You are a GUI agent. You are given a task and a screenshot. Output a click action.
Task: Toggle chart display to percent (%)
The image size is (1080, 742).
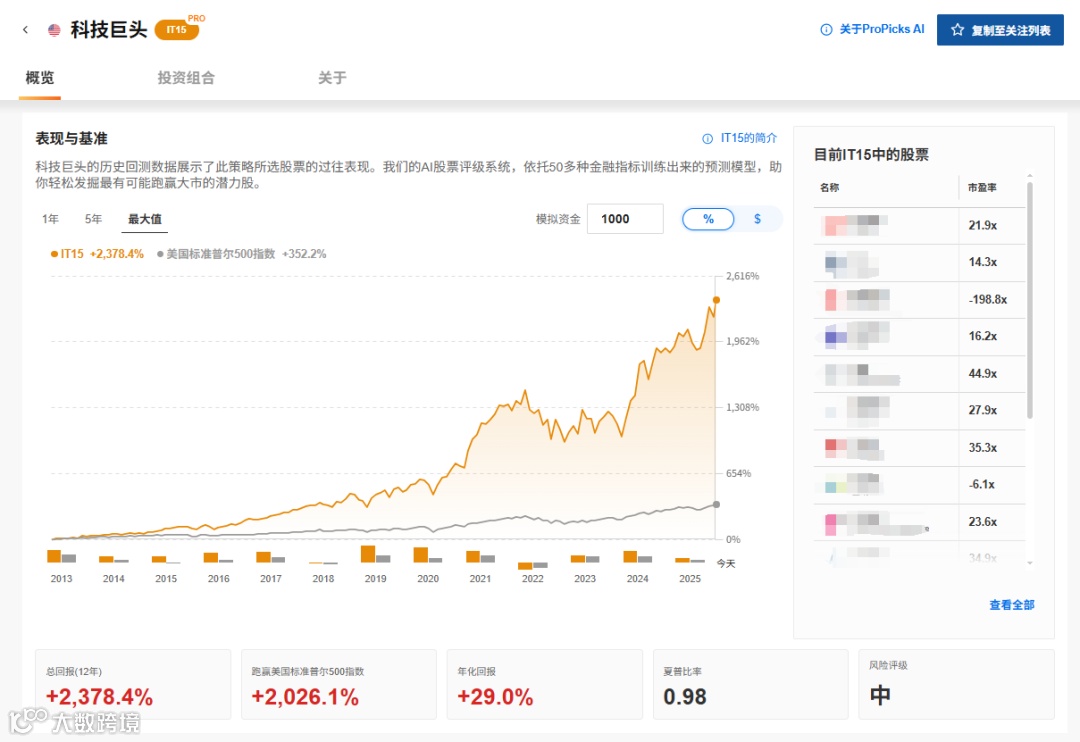tap(708, 219)
